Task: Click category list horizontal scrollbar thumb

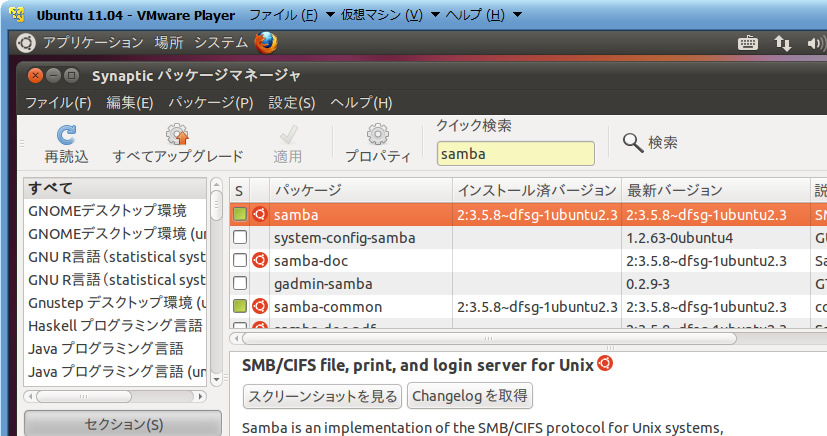Action: [x=83, y=396]
